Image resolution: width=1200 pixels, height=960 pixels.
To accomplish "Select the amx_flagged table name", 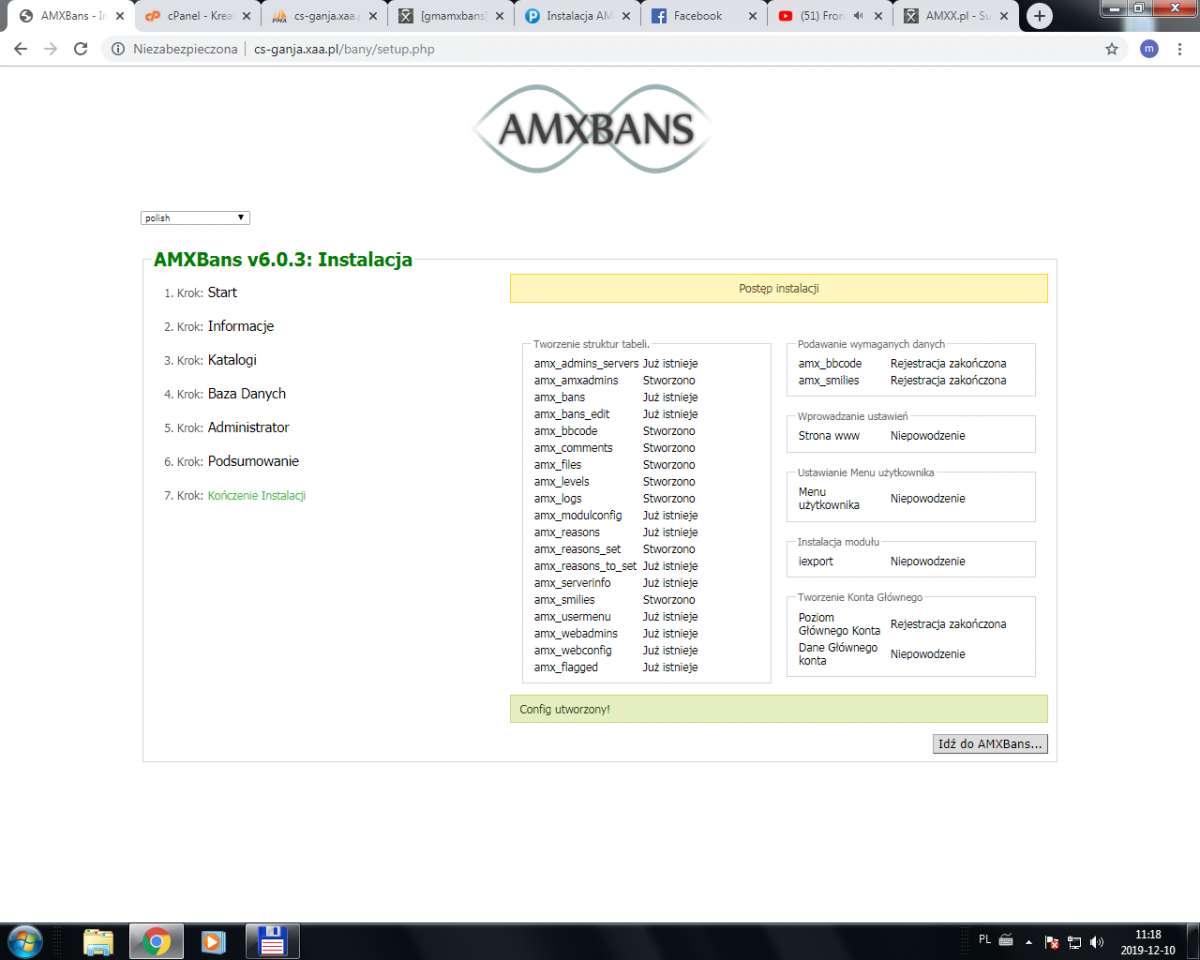I will (x=566, y=667).
